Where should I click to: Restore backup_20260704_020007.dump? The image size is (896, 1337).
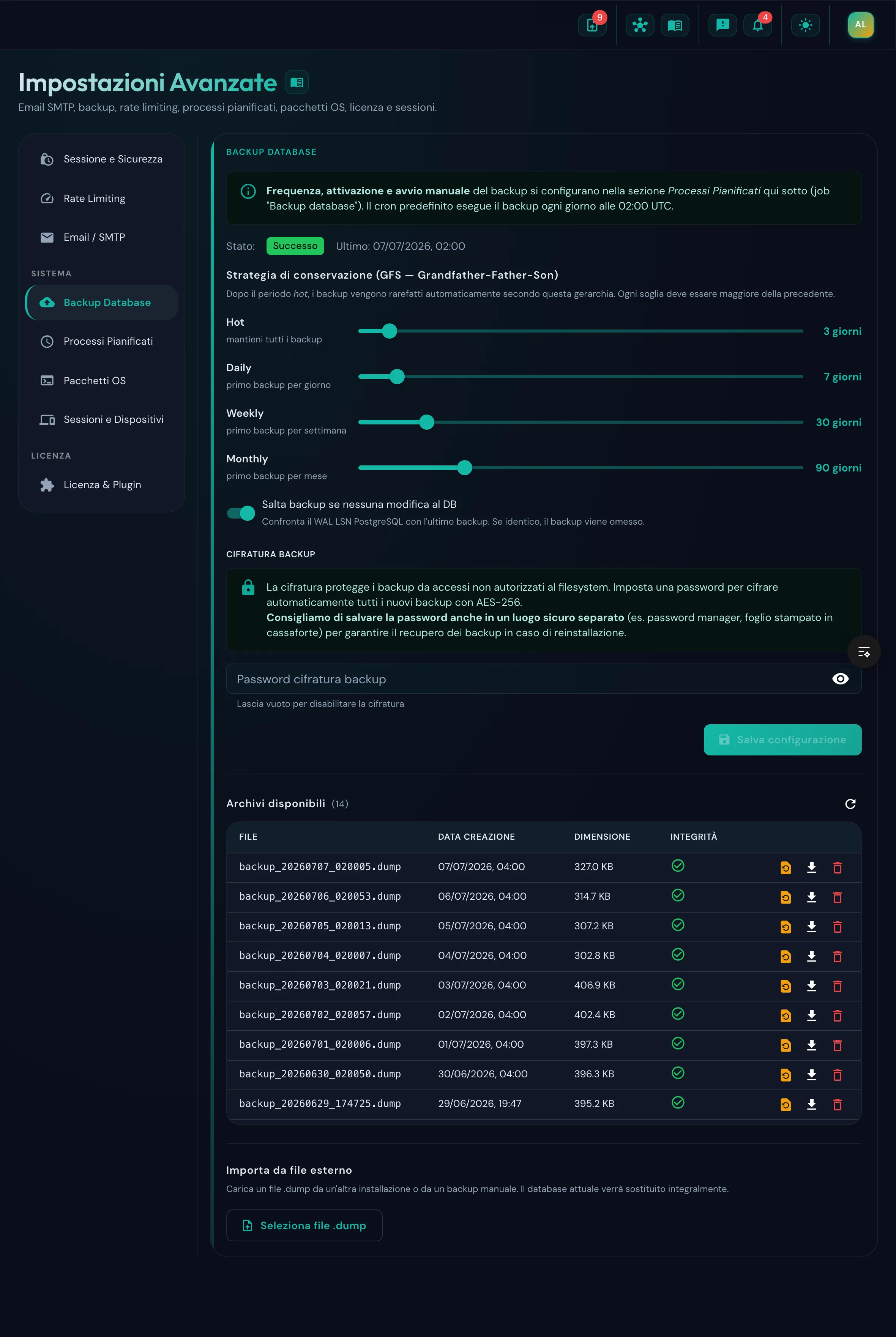coord(786,957)
